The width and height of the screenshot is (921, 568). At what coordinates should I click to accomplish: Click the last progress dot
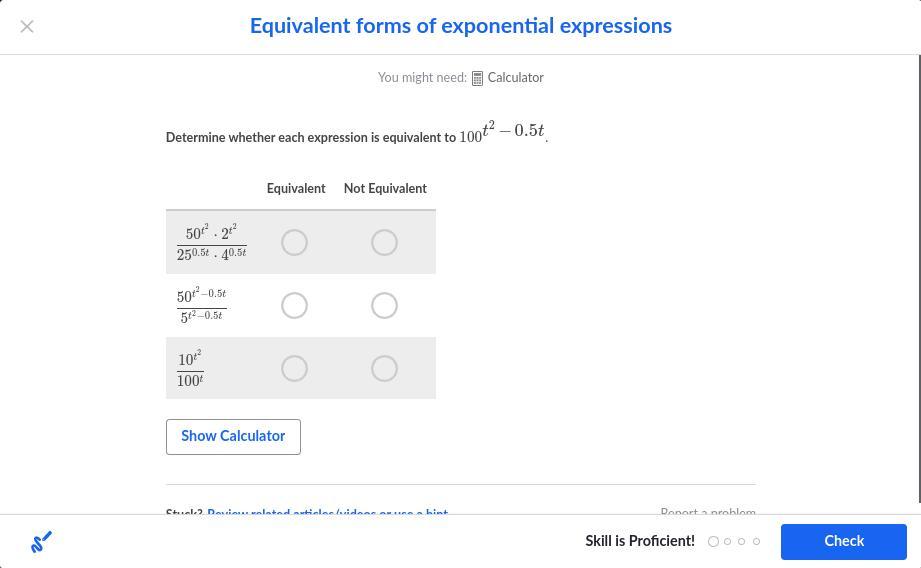pyautogui.click(x=756, y=542)
